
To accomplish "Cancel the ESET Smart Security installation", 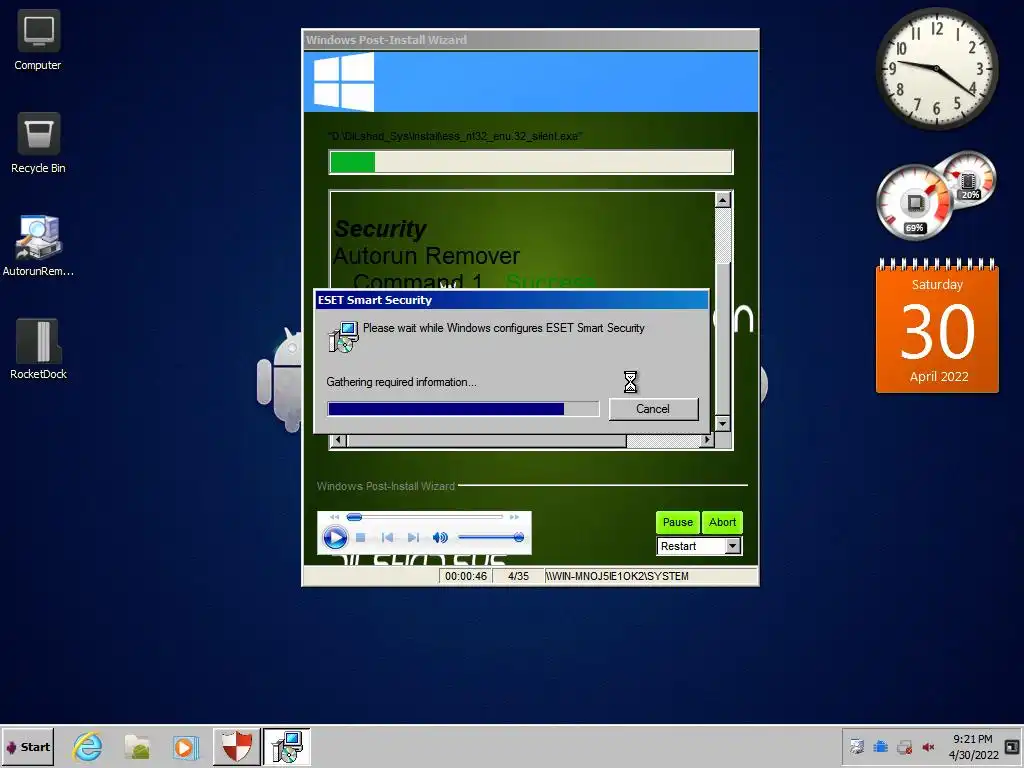I will [x=653, y=409].
